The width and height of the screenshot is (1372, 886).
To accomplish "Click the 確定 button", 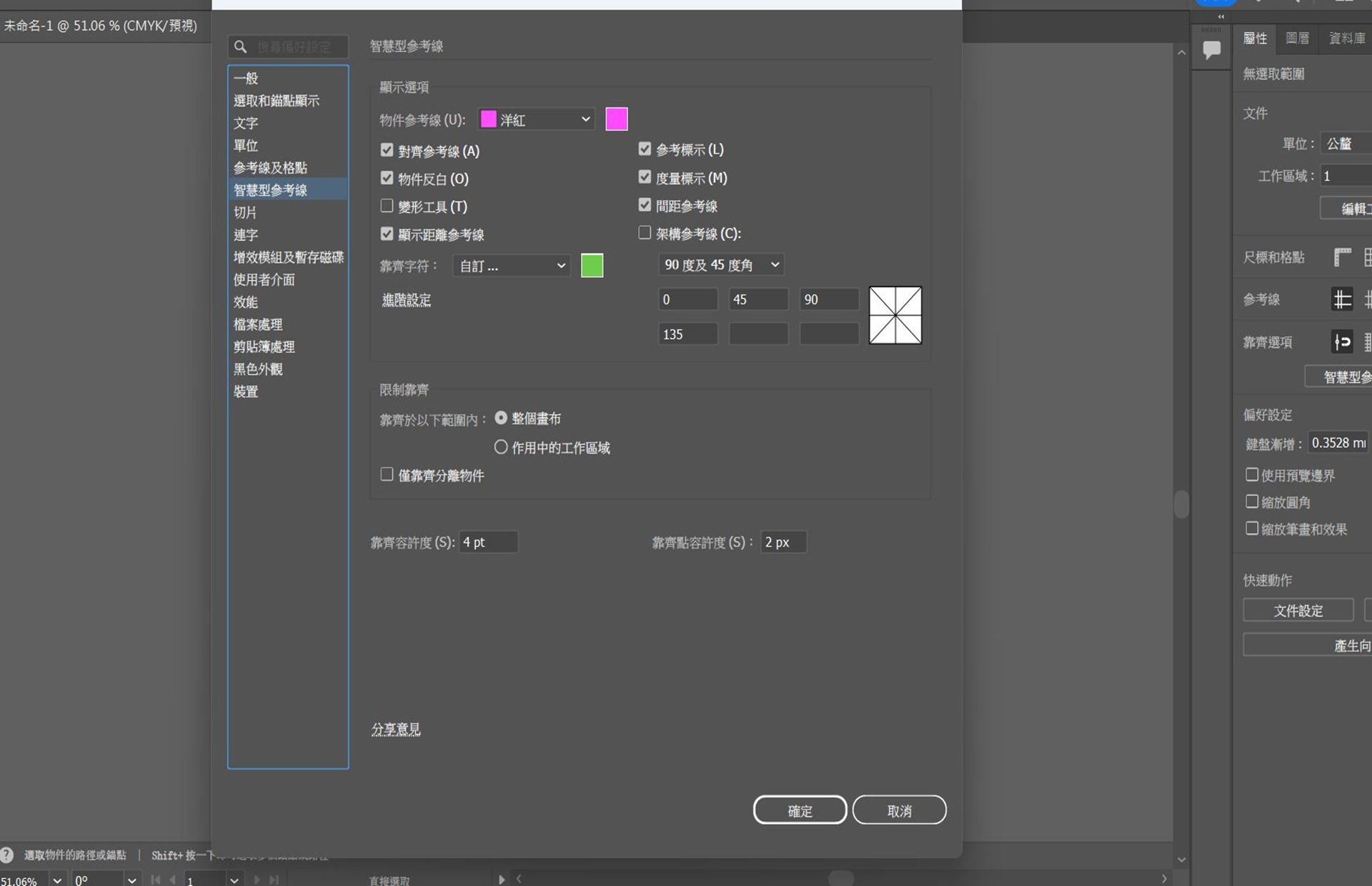I will tap(800, 810).
